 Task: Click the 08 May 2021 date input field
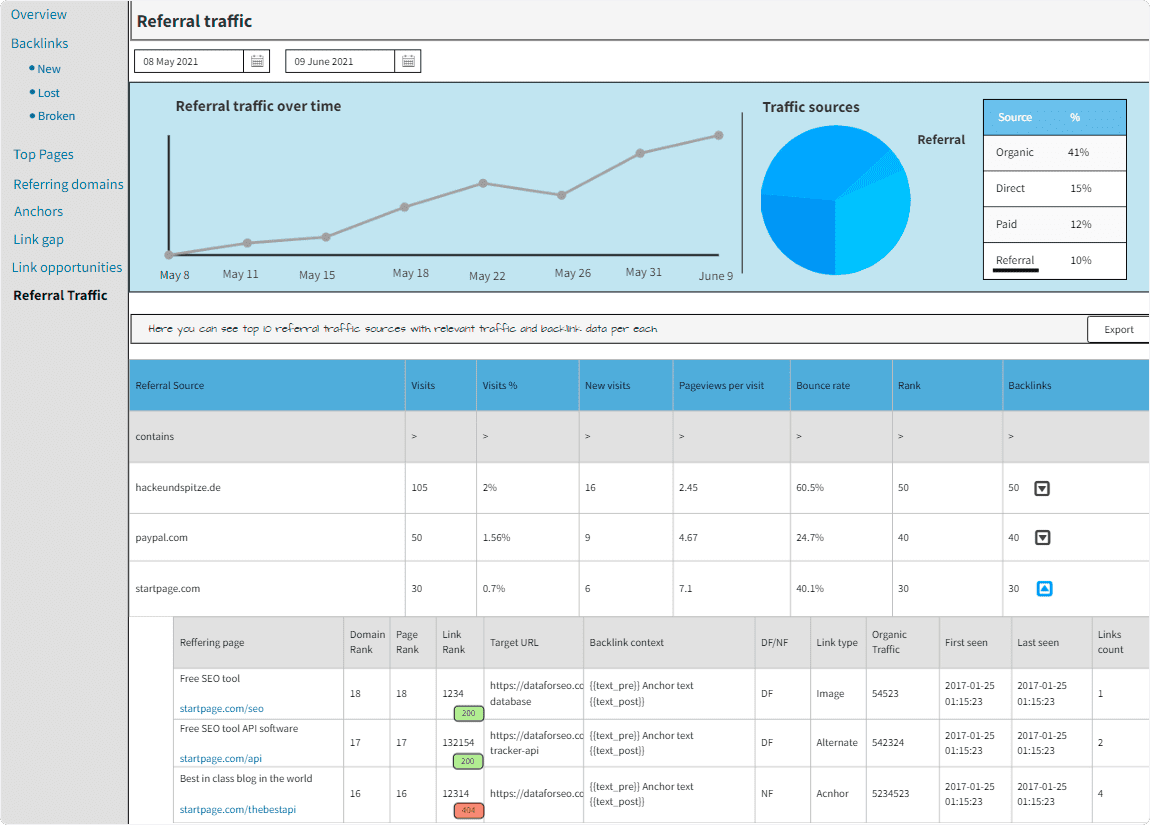pos(190,60)
